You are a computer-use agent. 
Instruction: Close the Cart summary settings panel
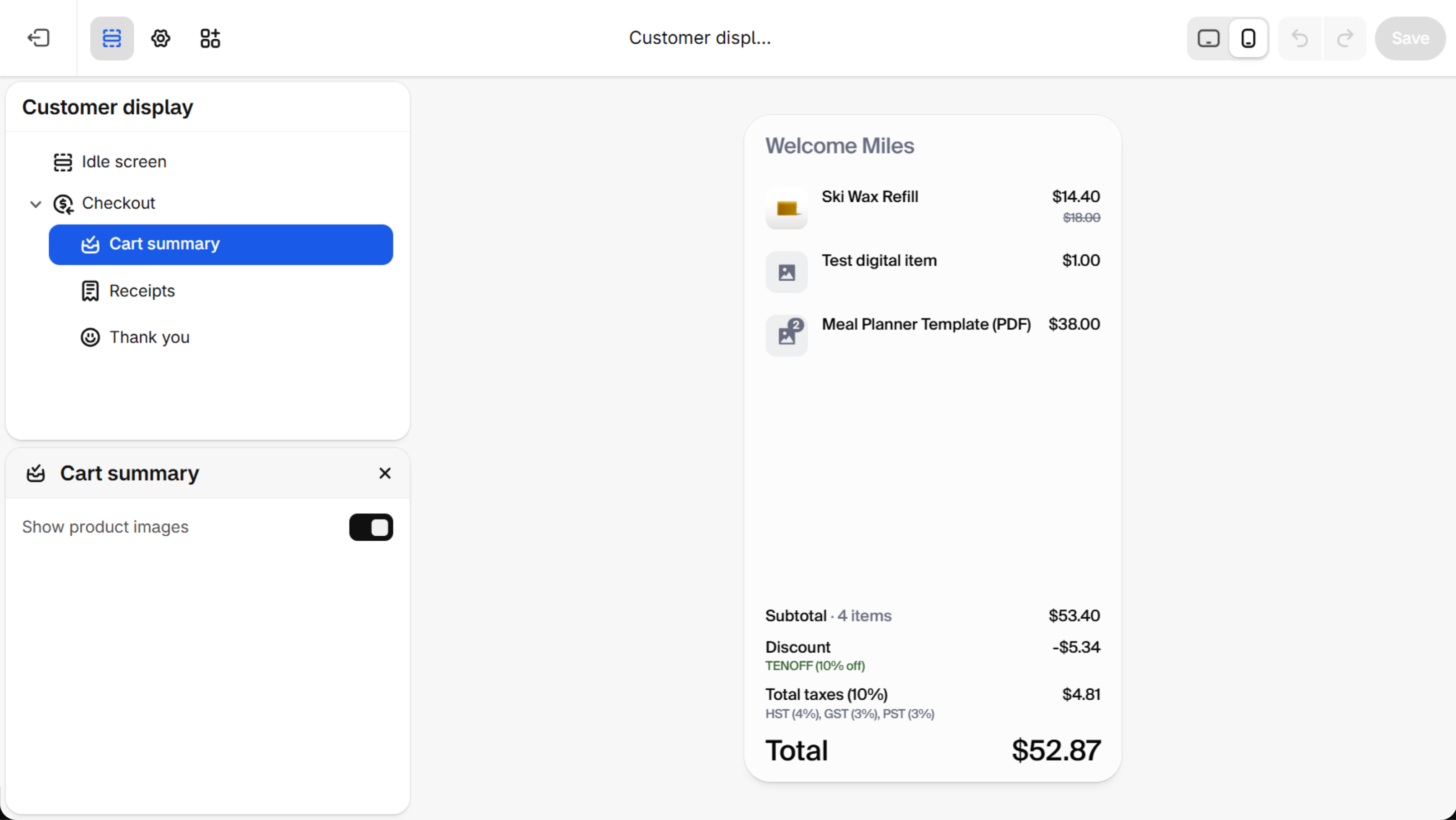[x=385, y=473]
